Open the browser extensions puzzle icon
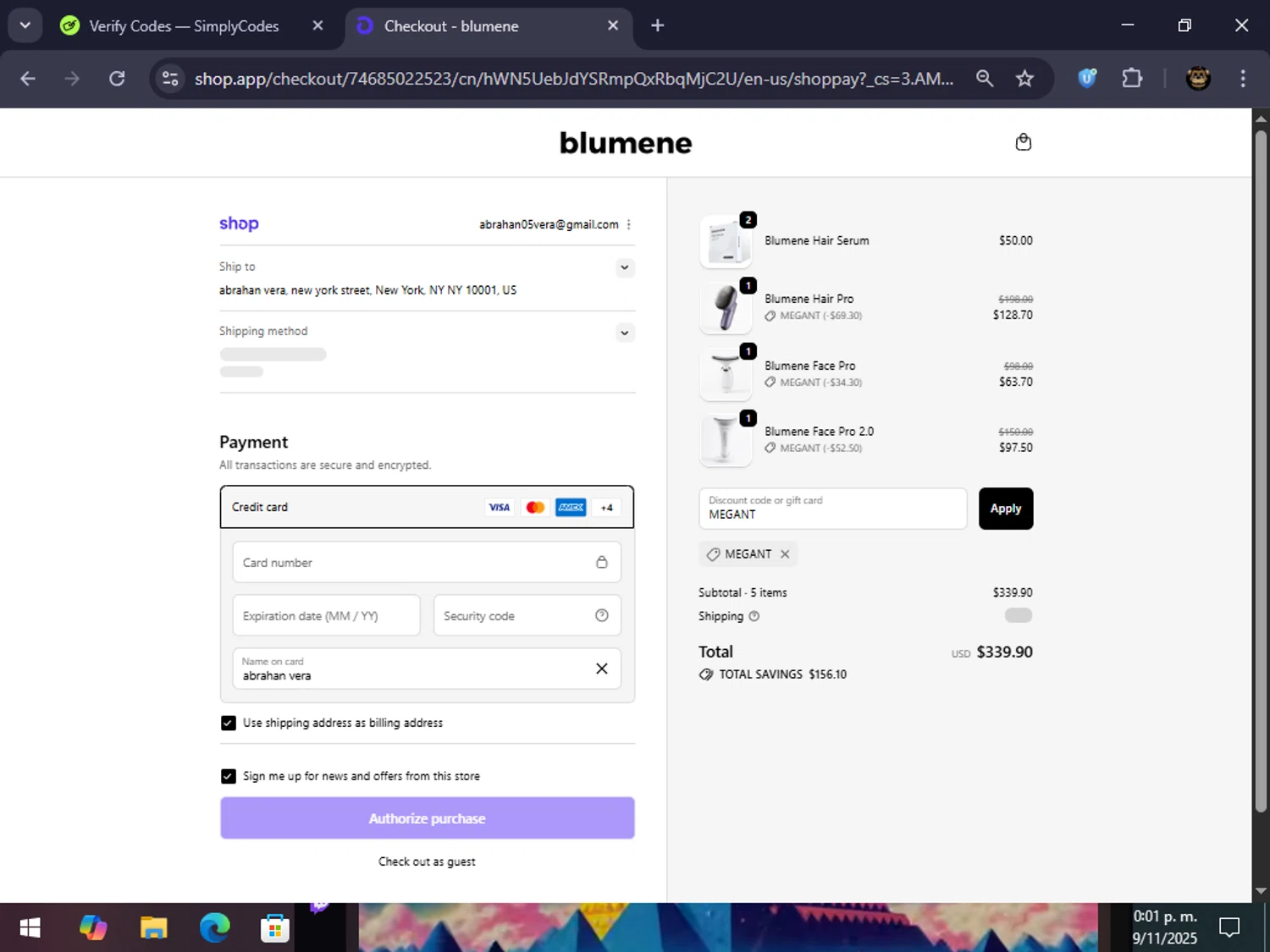The width and height of the screenshot is (1270, 952). (1131, 79)
